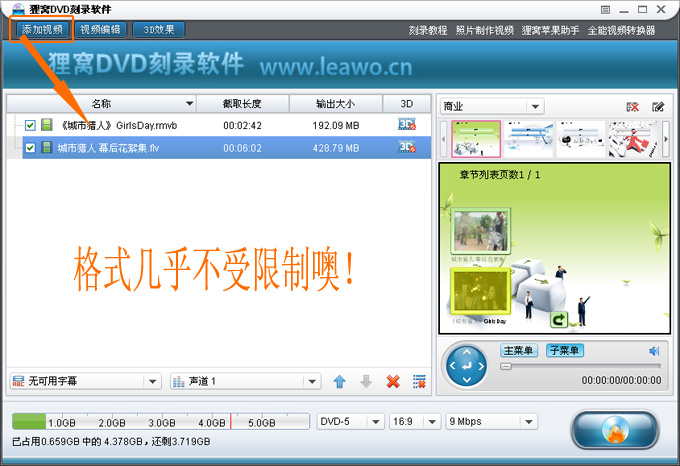This screenshot has width=680, height=466.
Task: Select the red figure menu template thumbnail
Action: point(633,139)
